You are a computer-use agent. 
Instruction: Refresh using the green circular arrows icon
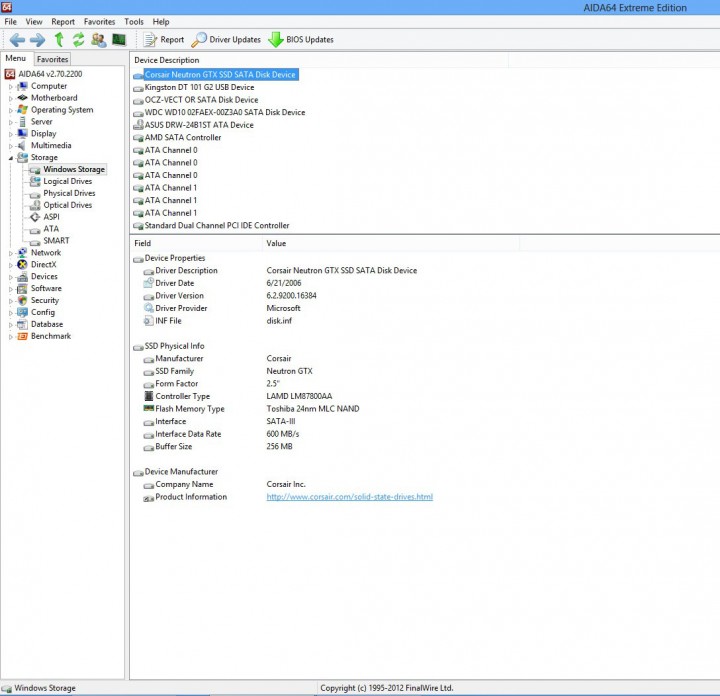click(x=79, y=40)
